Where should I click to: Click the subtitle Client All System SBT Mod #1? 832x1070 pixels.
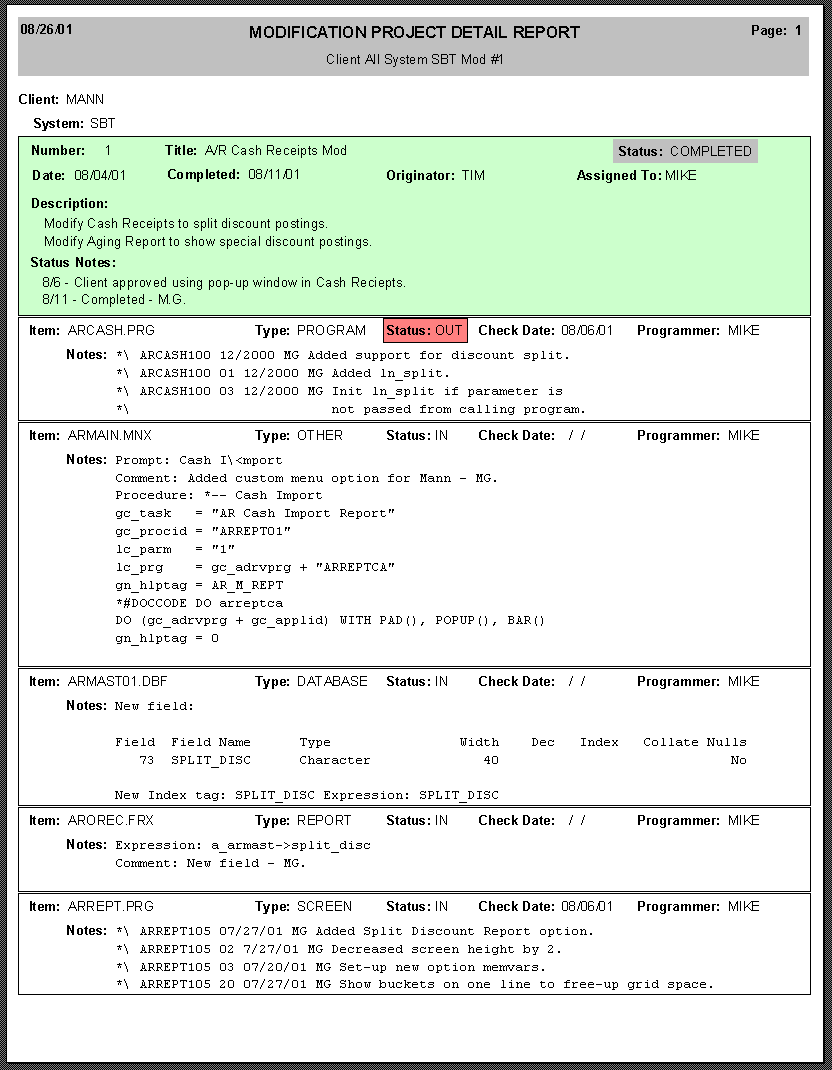[x=414, y=59]
